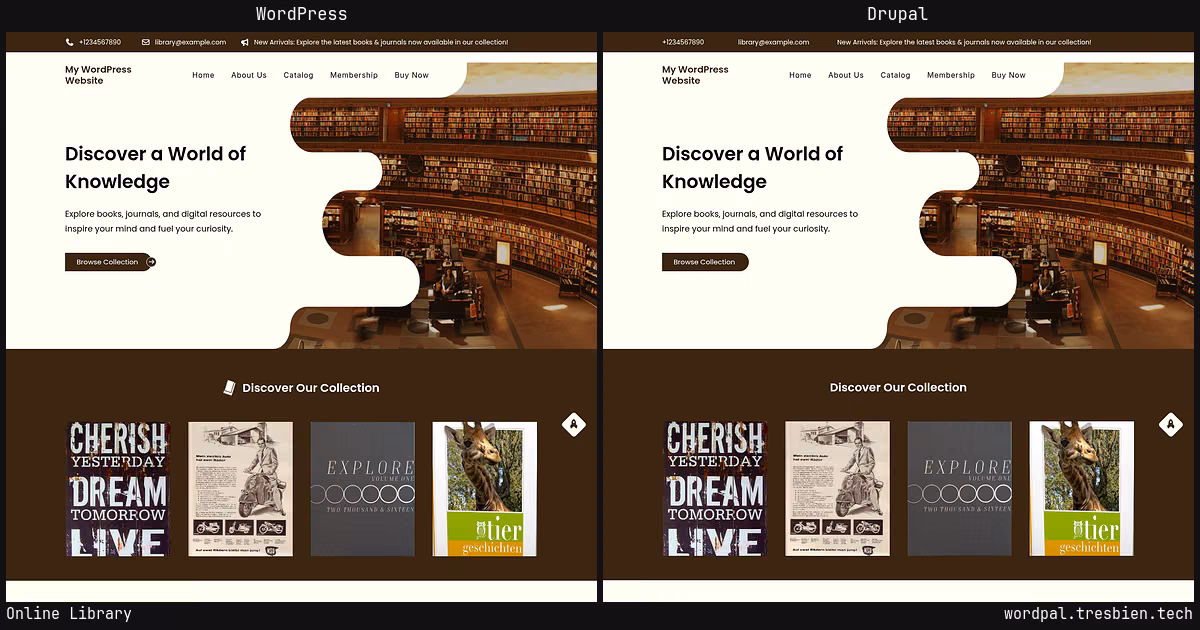Image resolution: width=1200 pixels, height=630 pixels.
Task: Click Discover Our Collection heading in WordPress pane
Action: 311,388
